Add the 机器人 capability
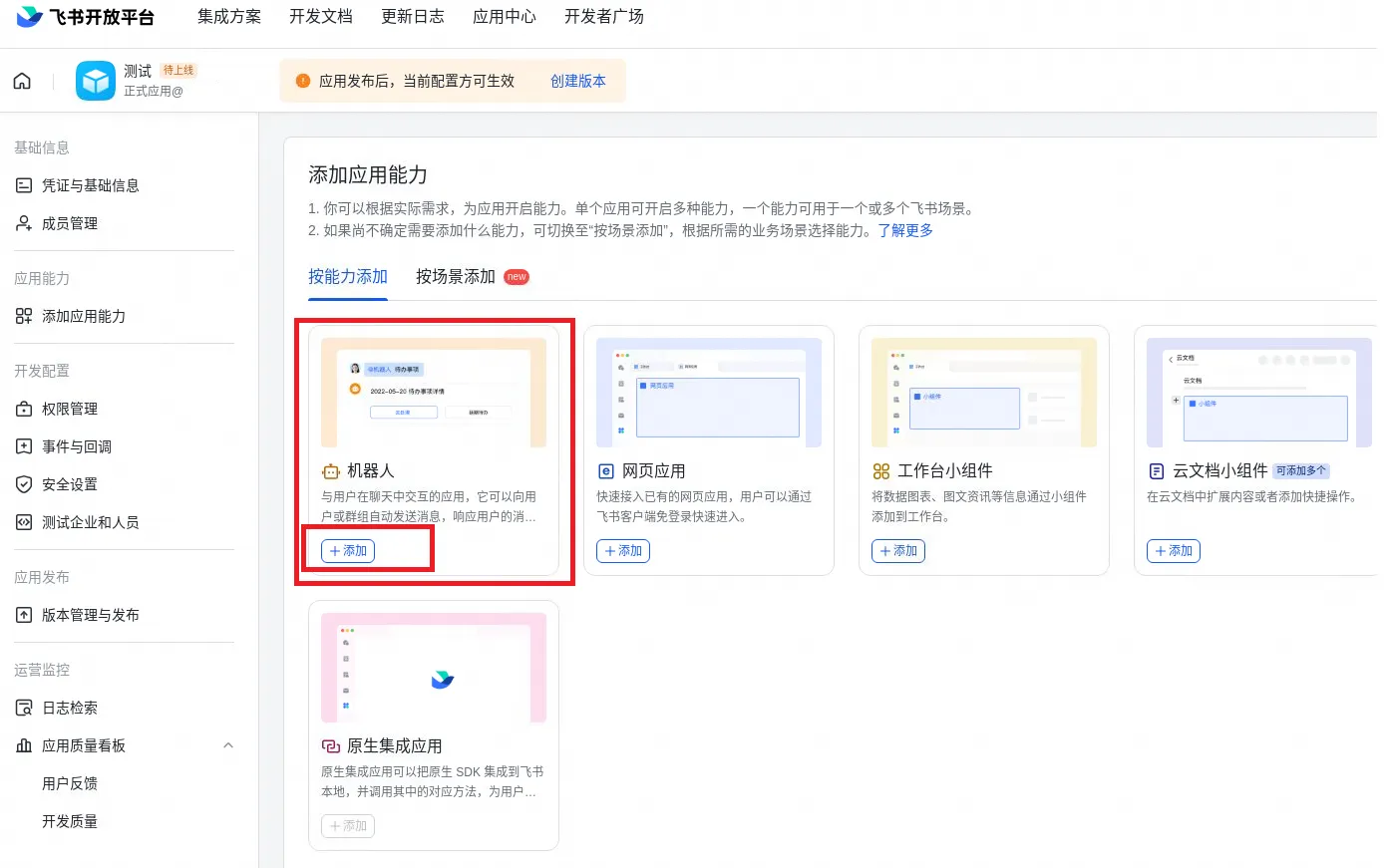Screen dimensions: 1389x868 [348, 551]
